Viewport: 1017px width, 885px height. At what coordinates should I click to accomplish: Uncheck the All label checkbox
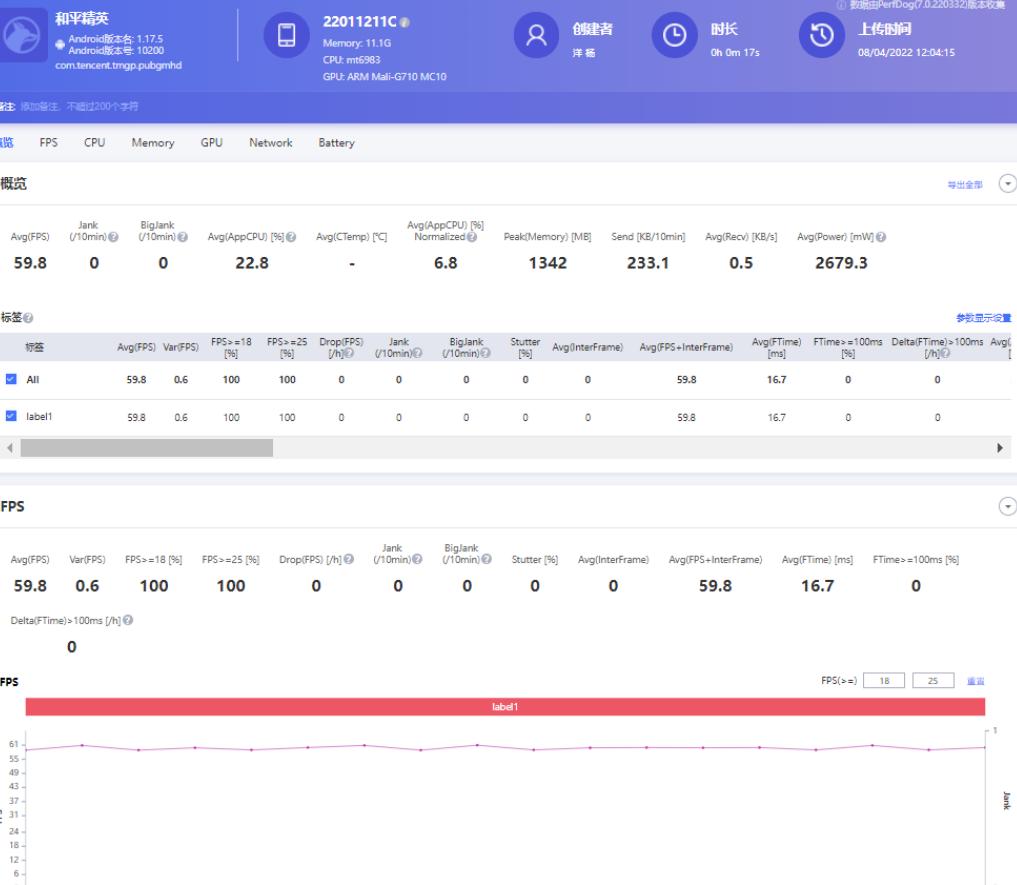[12, 379]
